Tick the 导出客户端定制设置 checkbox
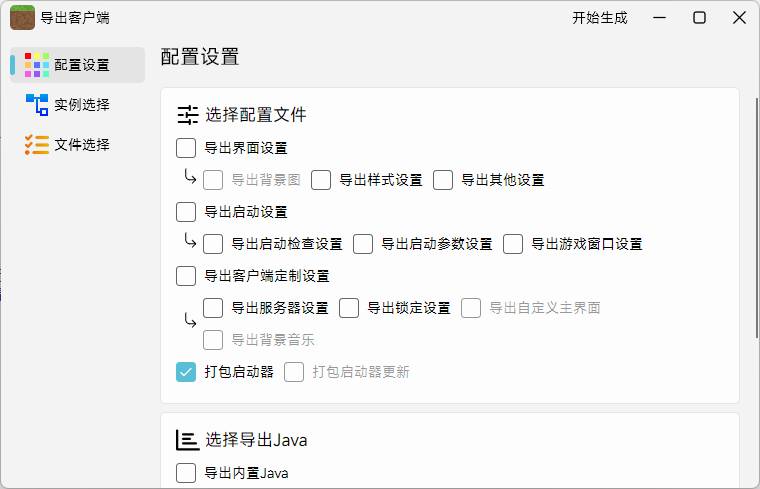The image size is (760, 489). 186,276
